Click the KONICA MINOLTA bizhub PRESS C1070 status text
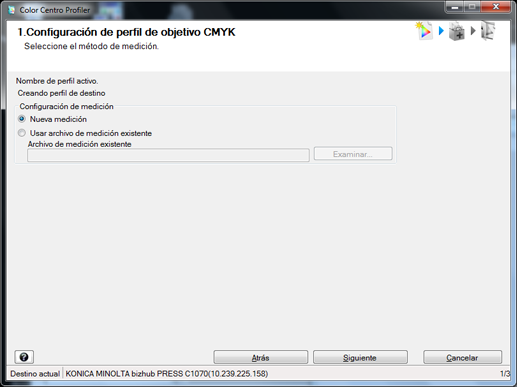 coord(167,374)
